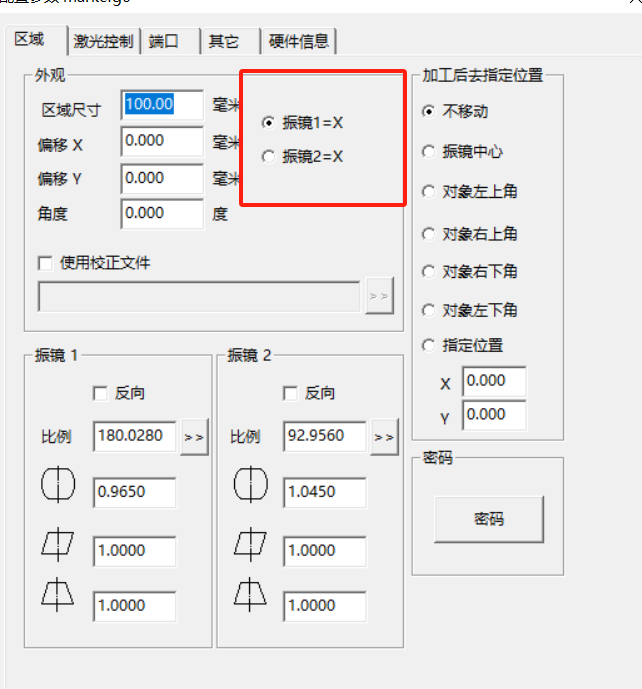Click the 振镜 2 barrel distortion icon
The width and height of the screenshot is (642, 689).
(x=250, y=484)
